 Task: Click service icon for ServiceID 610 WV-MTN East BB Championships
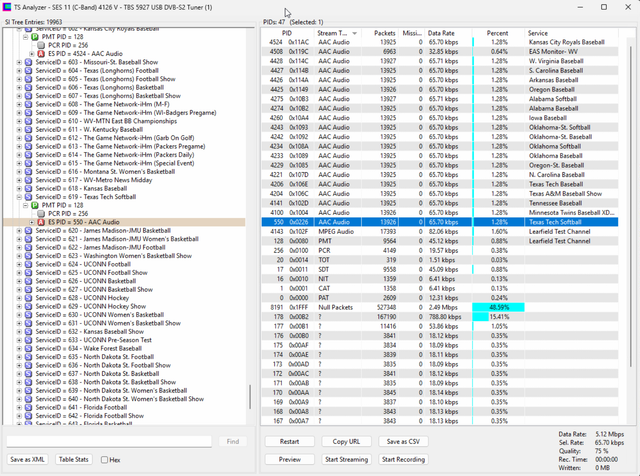click(x=28, y=121)
